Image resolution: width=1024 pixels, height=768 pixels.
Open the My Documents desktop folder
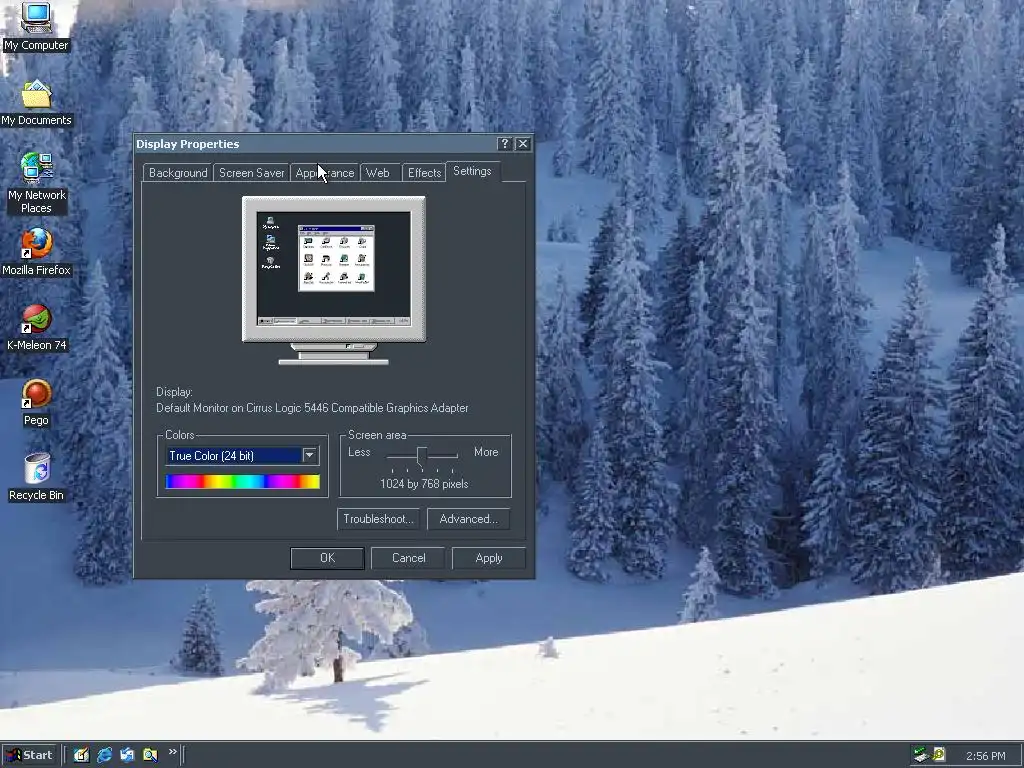tap(36, 103)
